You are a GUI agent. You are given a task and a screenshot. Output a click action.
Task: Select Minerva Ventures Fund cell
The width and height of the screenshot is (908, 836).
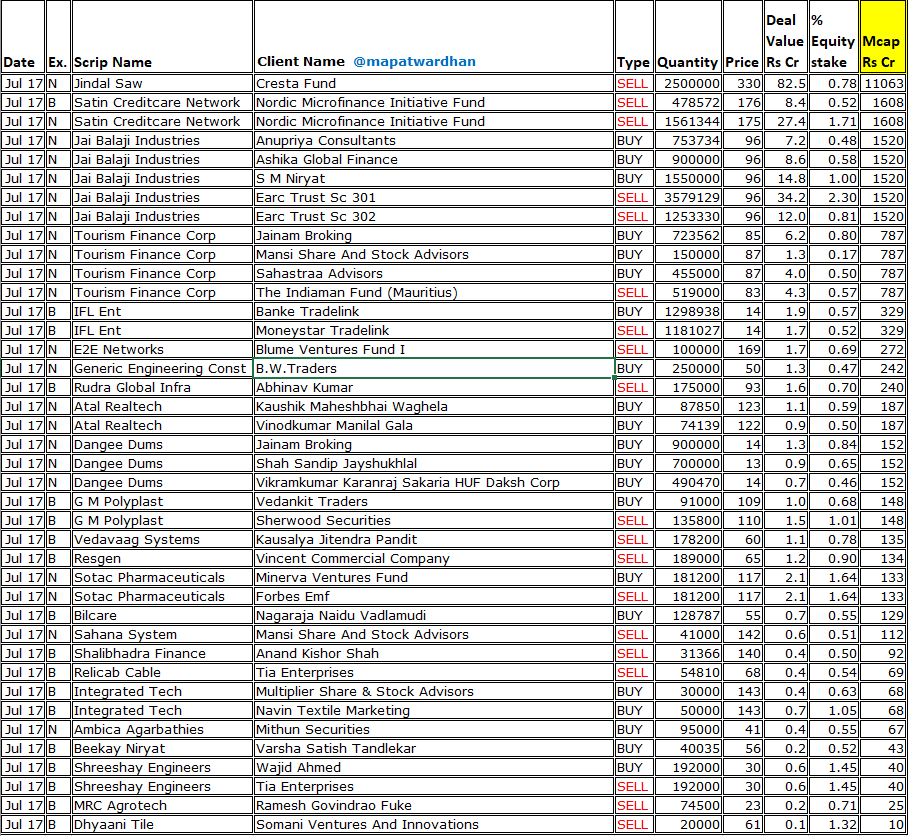tap(434, 577)
